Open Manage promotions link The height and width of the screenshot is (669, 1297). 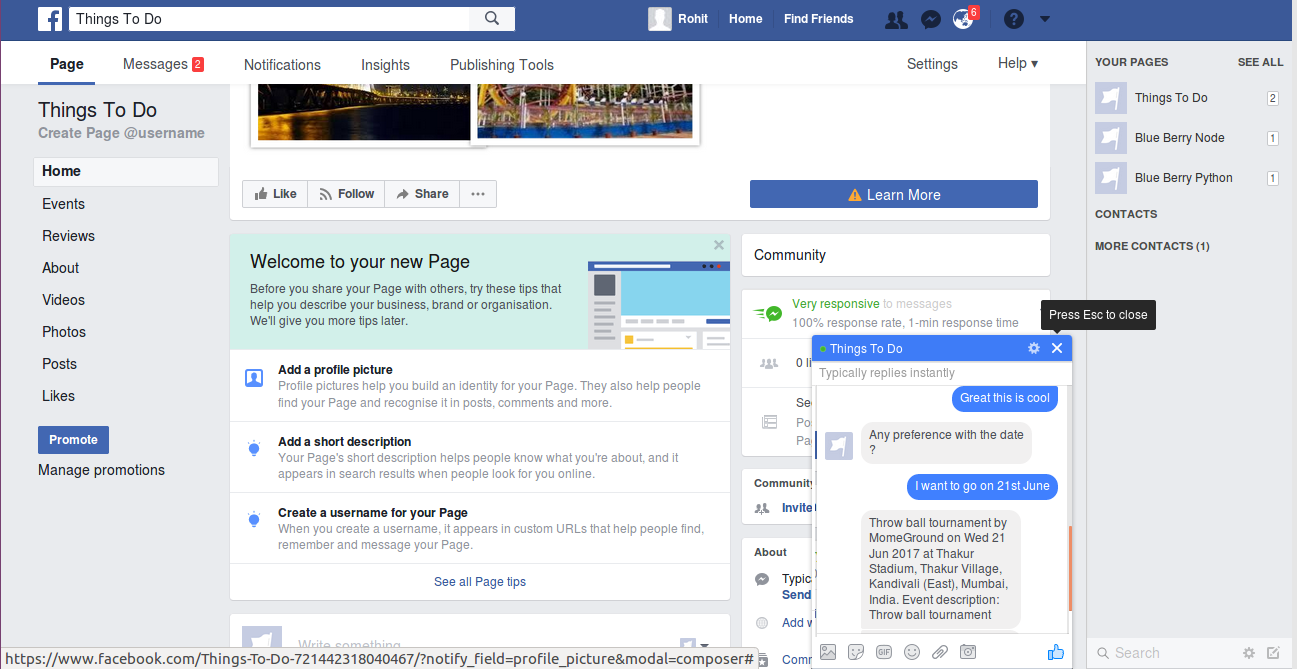click(101, 470)
